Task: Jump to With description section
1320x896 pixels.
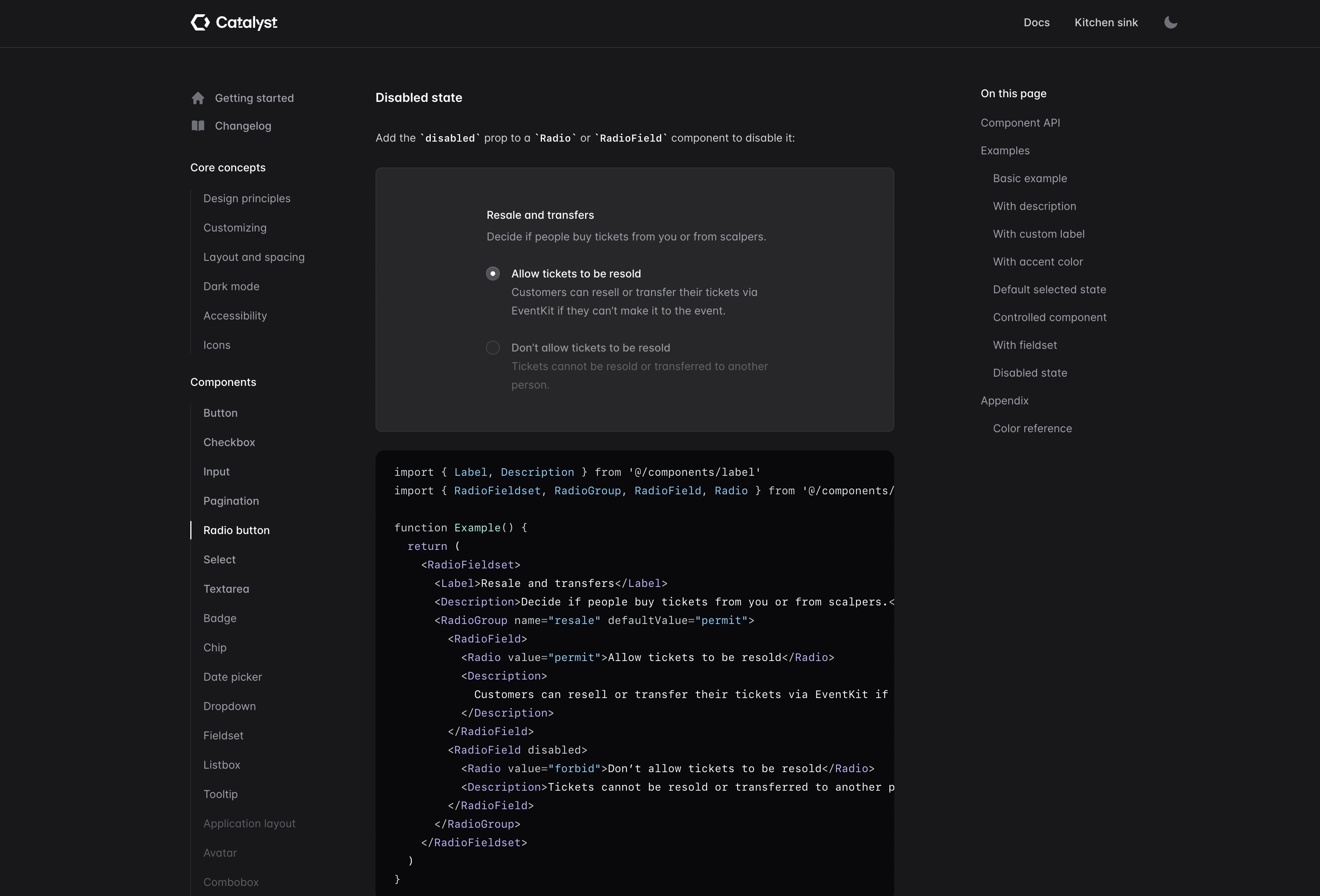Action: tap(1034, 207)
